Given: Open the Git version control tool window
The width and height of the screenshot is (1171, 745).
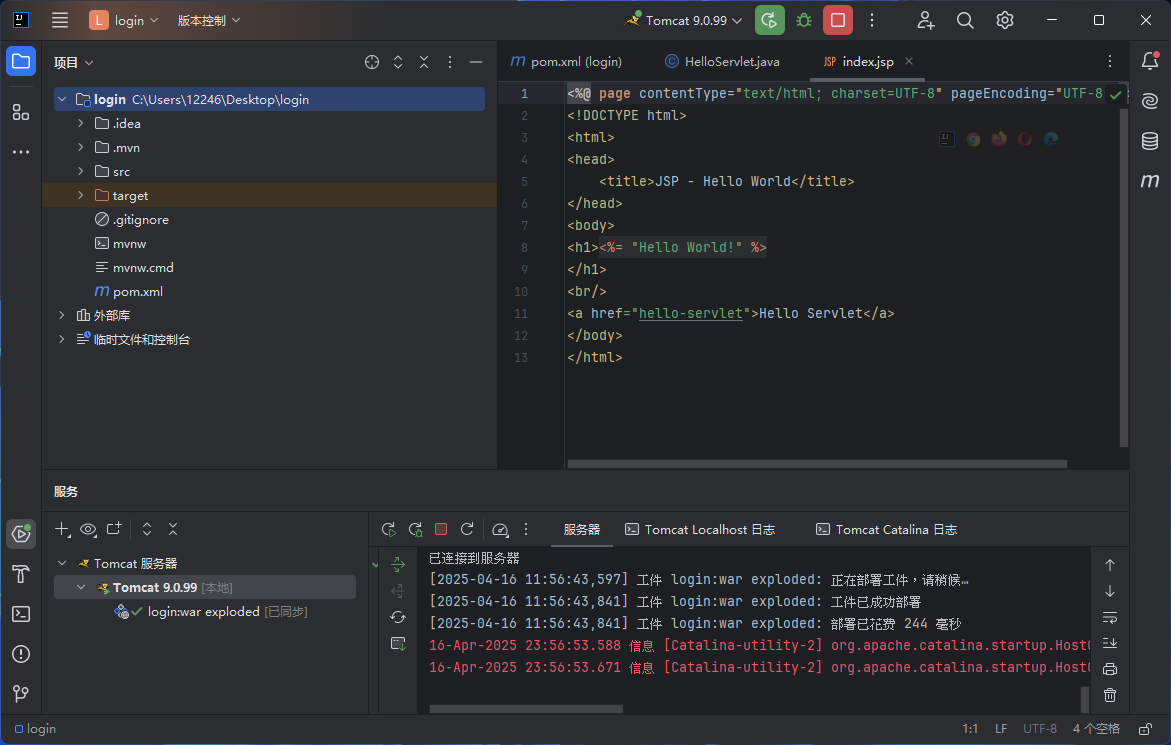Looking at the screenshot, I should [x=20, y=693].
